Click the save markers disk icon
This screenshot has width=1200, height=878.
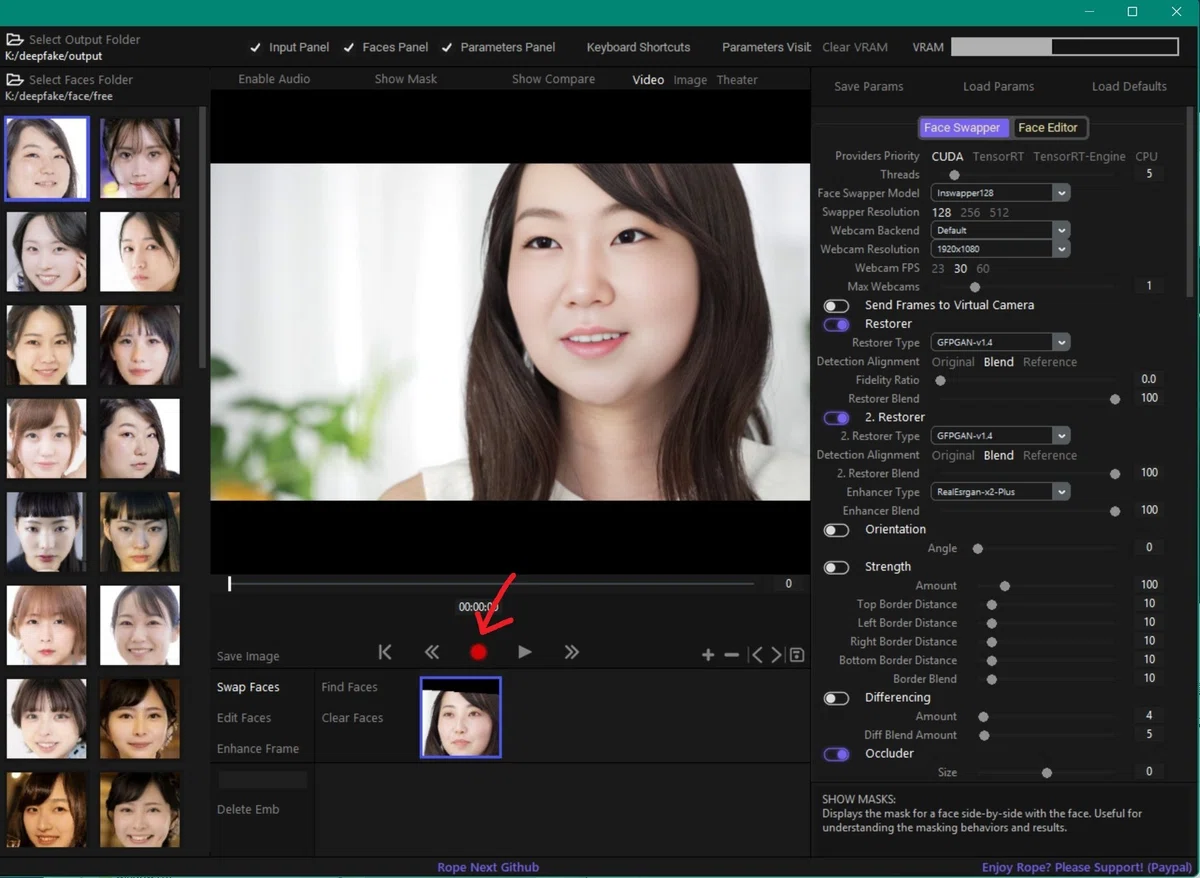[x=797, y=655]
